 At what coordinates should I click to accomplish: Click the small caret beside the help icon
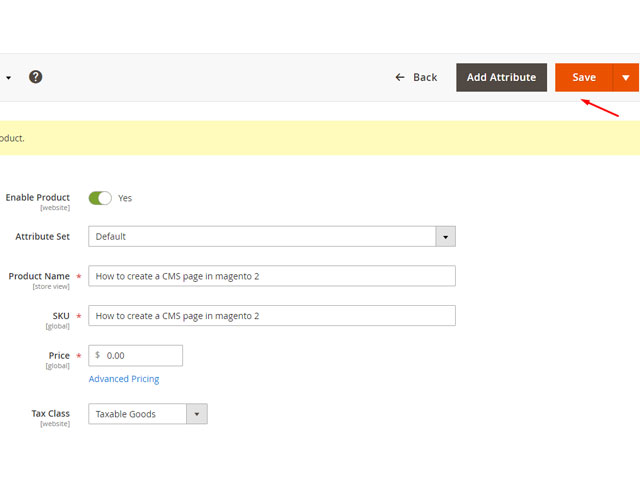click(x=9, y=78)
